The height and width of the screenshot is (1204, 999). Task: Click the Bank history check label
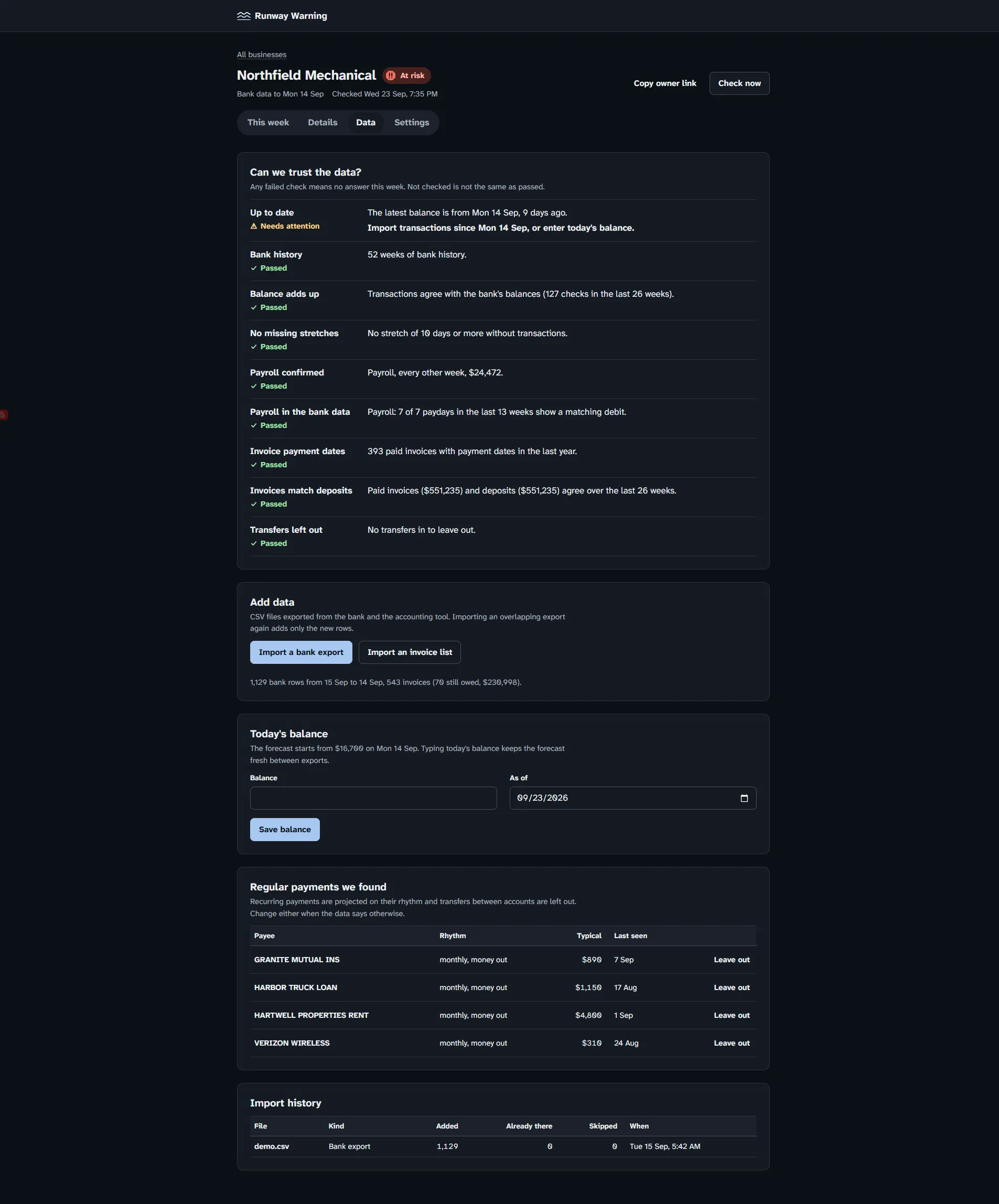(276, 254)
